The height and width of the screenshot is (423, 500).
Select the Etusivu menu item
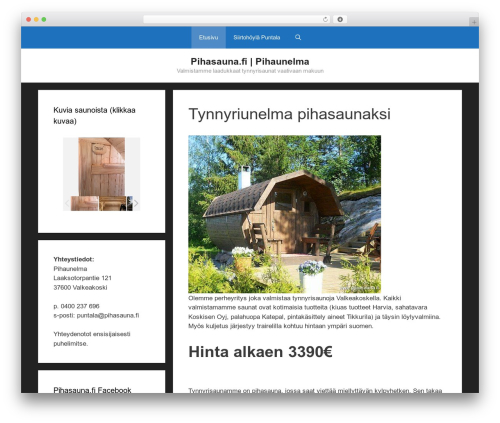coord(208,37)
